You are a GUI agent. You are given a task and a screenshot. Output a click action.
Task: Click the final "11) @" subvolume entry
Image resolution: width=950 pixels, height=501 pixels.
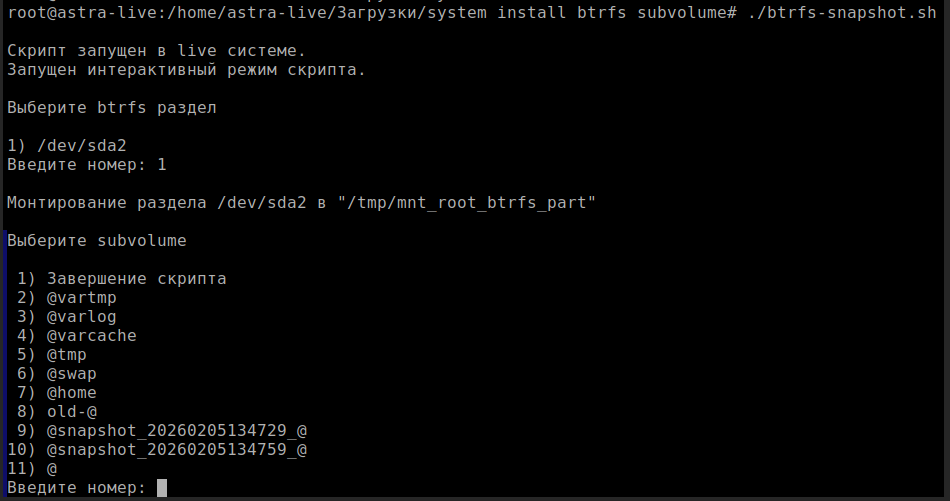tap(51, 468)
